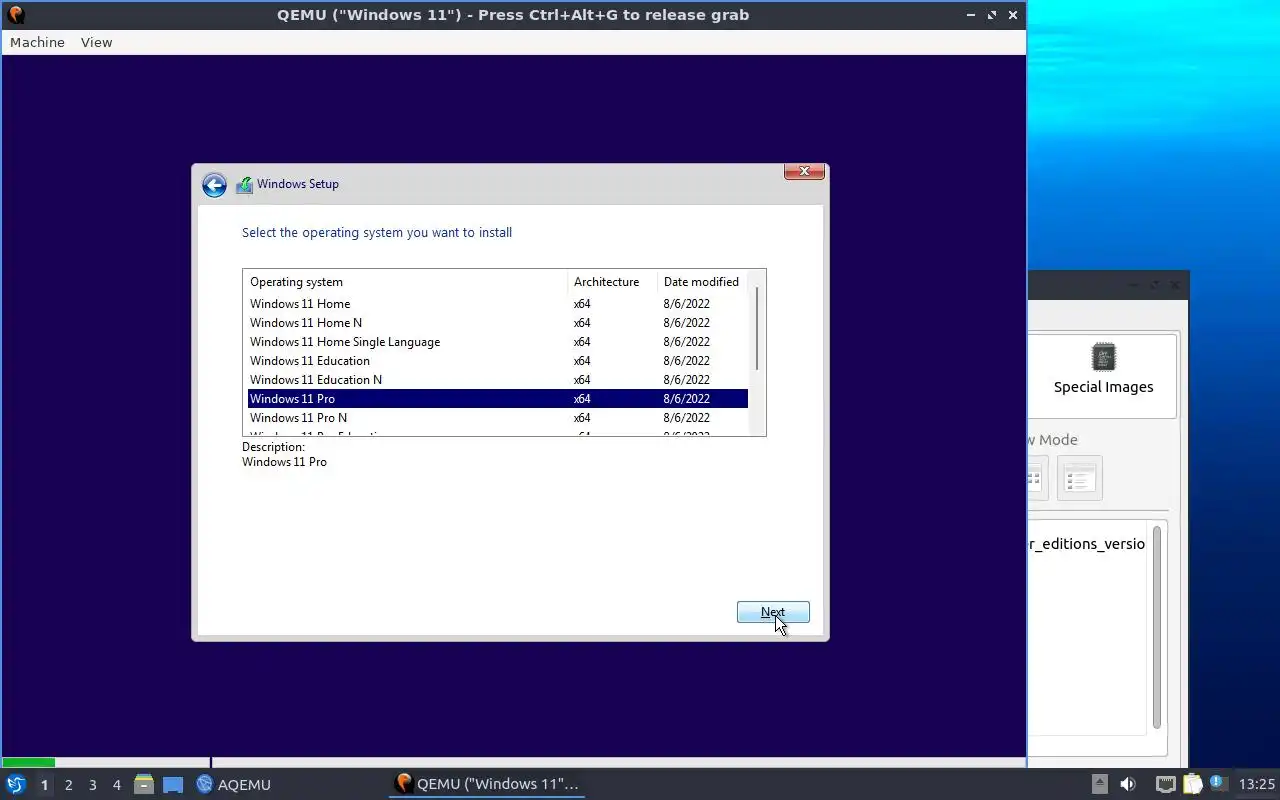Click the update notifier tray icon
Screen dimensions: 1280x800
click(1218, 783)
